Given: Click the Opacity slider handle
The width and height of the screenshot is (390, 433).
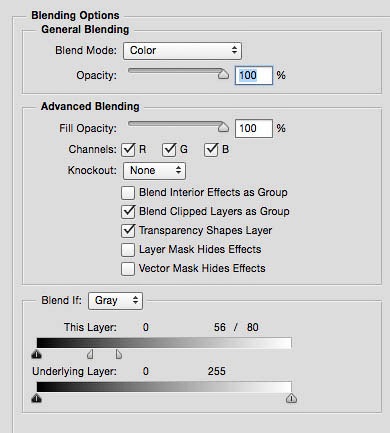Looking at the screenshot, I should coord(223,74).
